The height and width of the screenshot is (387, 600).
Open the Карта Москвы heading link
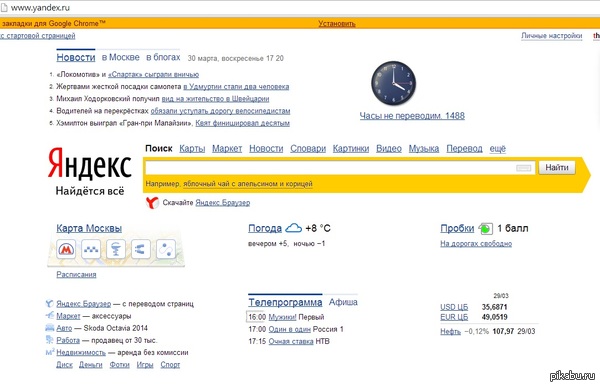89,228
